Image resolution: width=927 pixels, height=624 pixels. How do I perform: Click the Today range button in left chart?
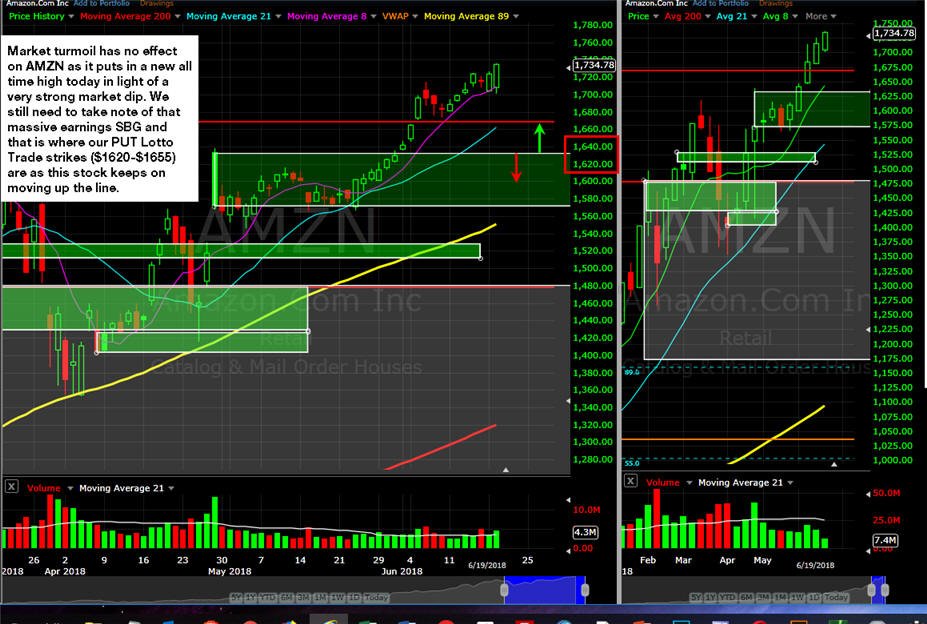[376, 597]
